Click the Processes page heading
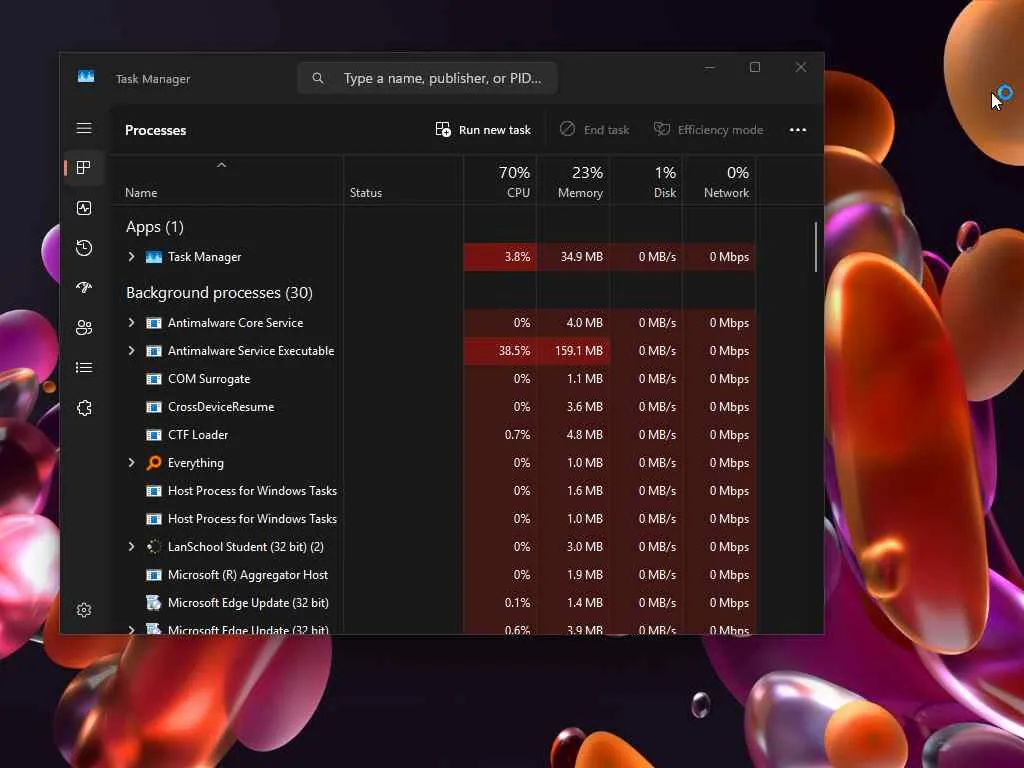The width and height of the screenshot is (1024, 768). tap(155, 130)
